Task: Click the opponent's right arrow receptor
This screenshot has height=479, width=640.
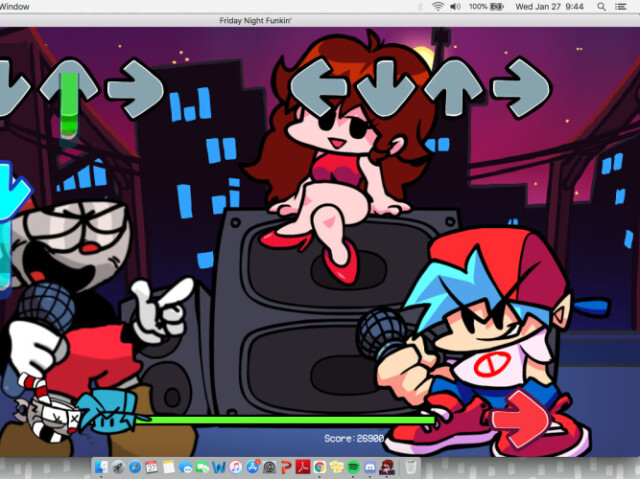Action: [134, 88]
